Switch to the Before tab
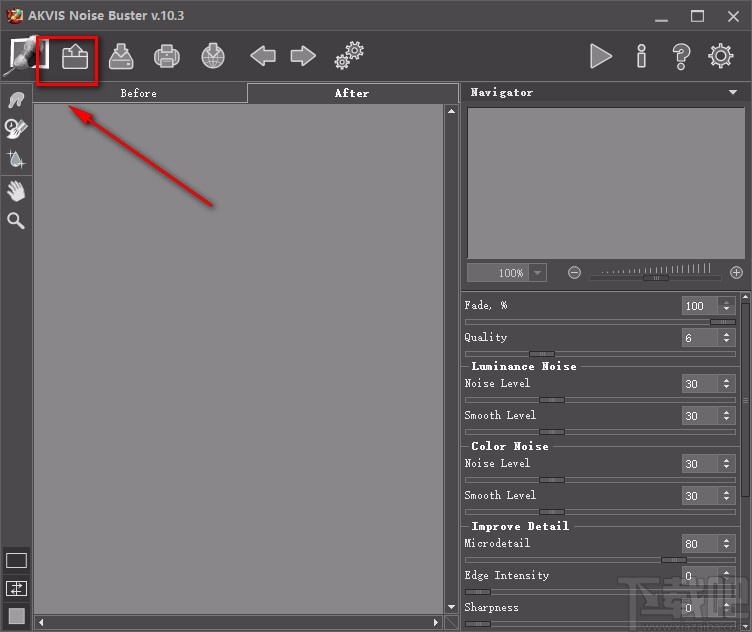Screen dimensions: 752x632 (x=139, y=93)
